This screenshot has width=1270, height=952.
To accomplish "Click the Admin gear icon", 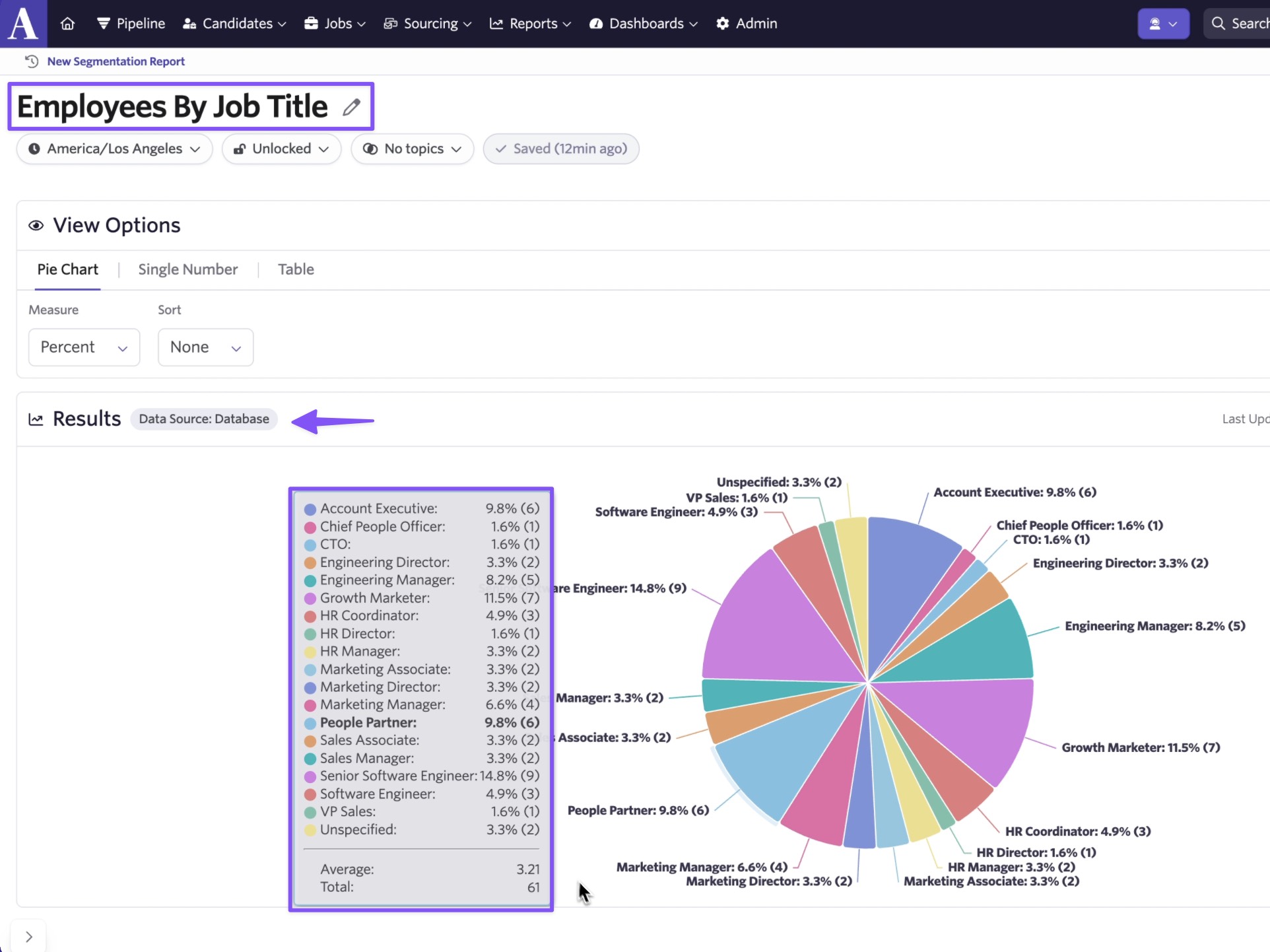I will (723, 24).
